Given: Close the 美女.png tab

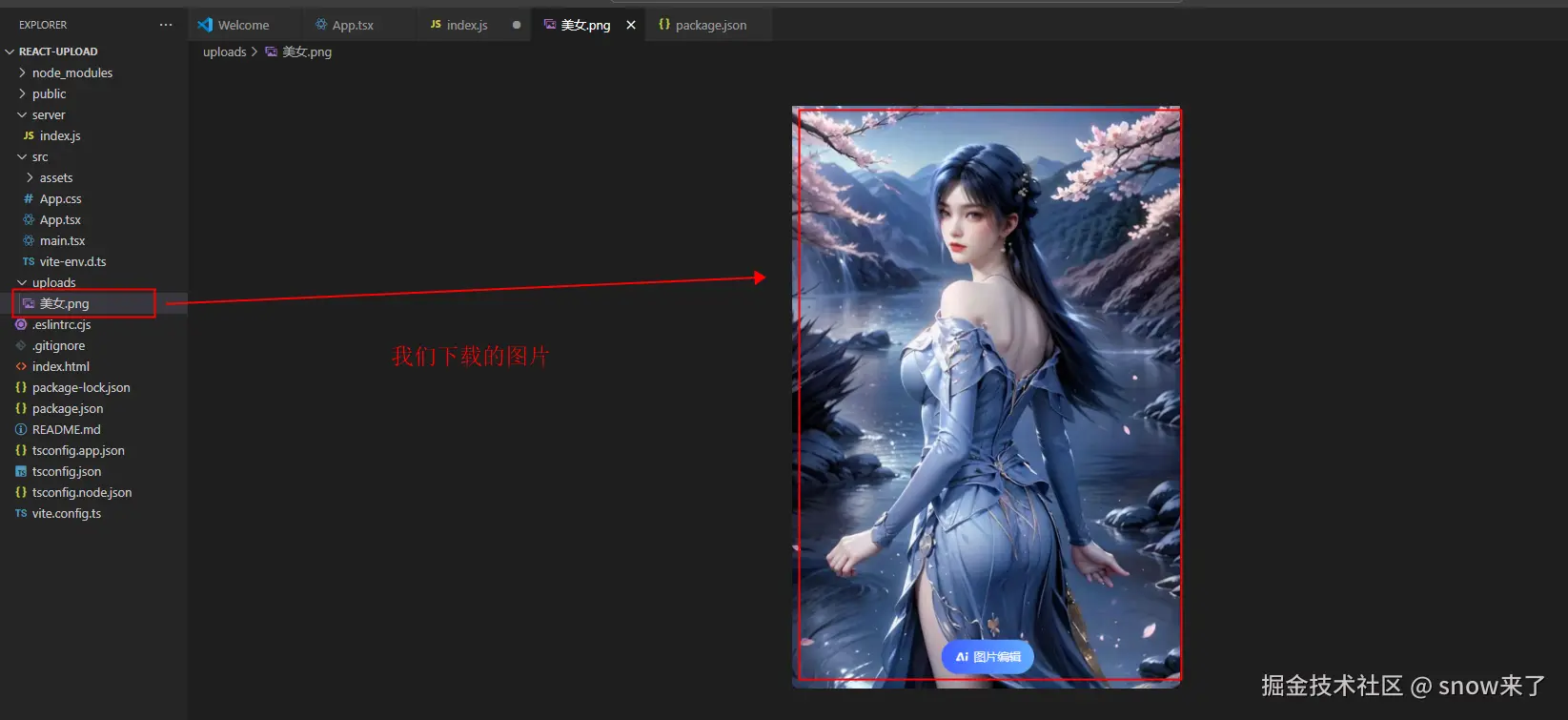Looking at the screenshot, I should tap(631, 25).
